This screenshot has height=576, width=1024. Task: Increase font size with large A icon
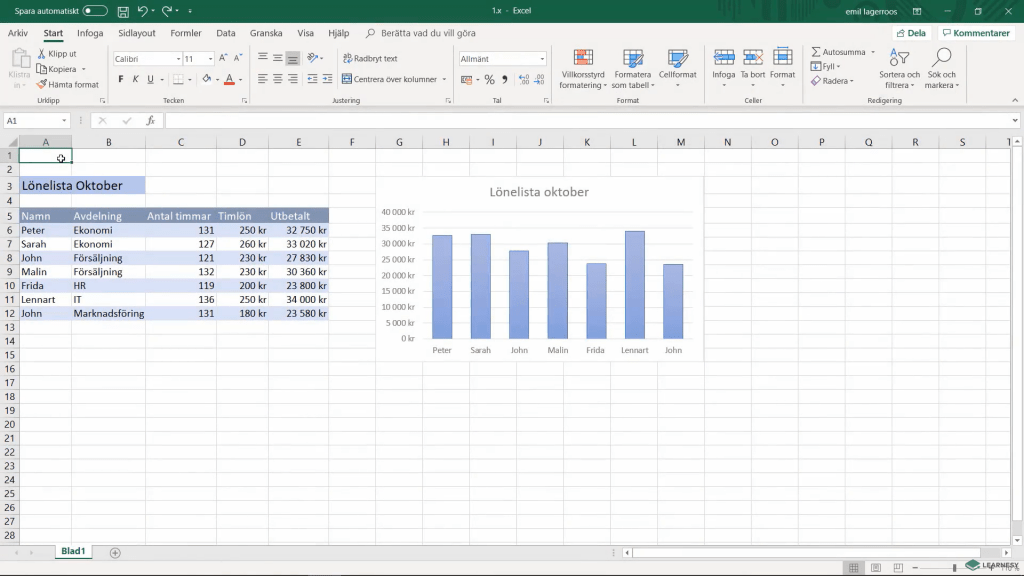pos(223,58)
